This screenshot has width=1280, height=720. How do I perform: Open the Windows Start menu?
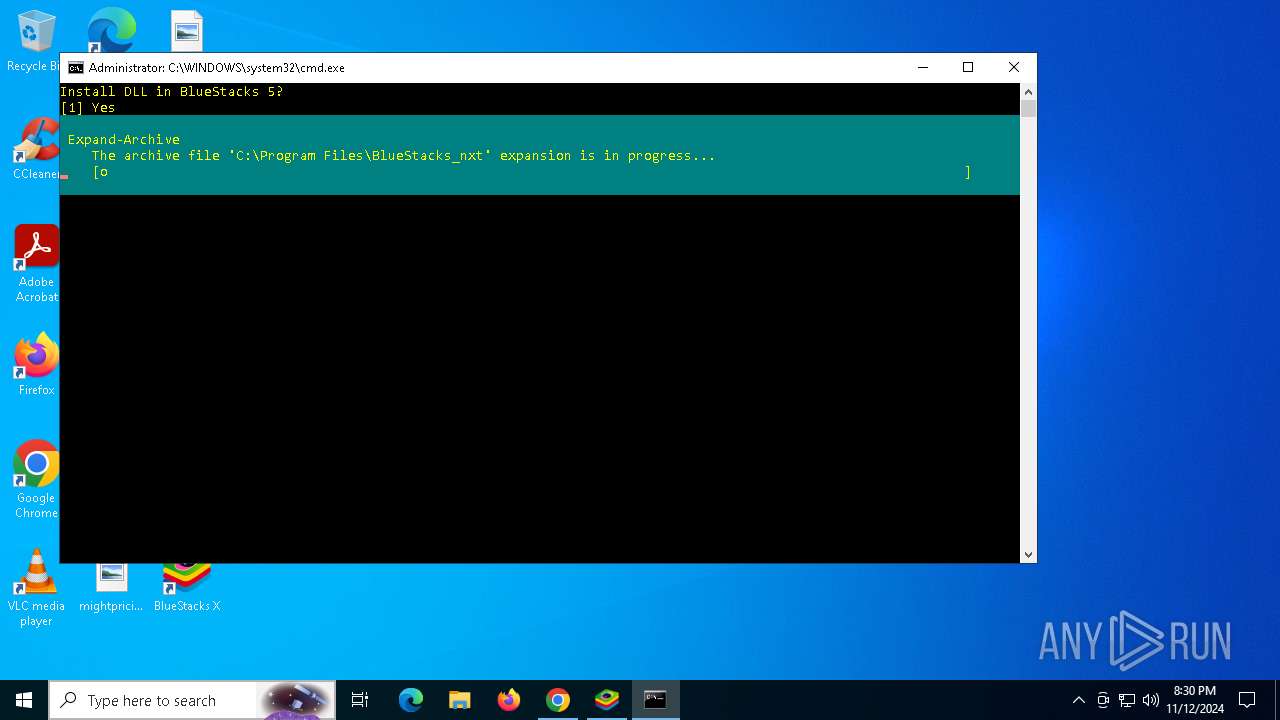pyautogui.click(x=24, y=700)
